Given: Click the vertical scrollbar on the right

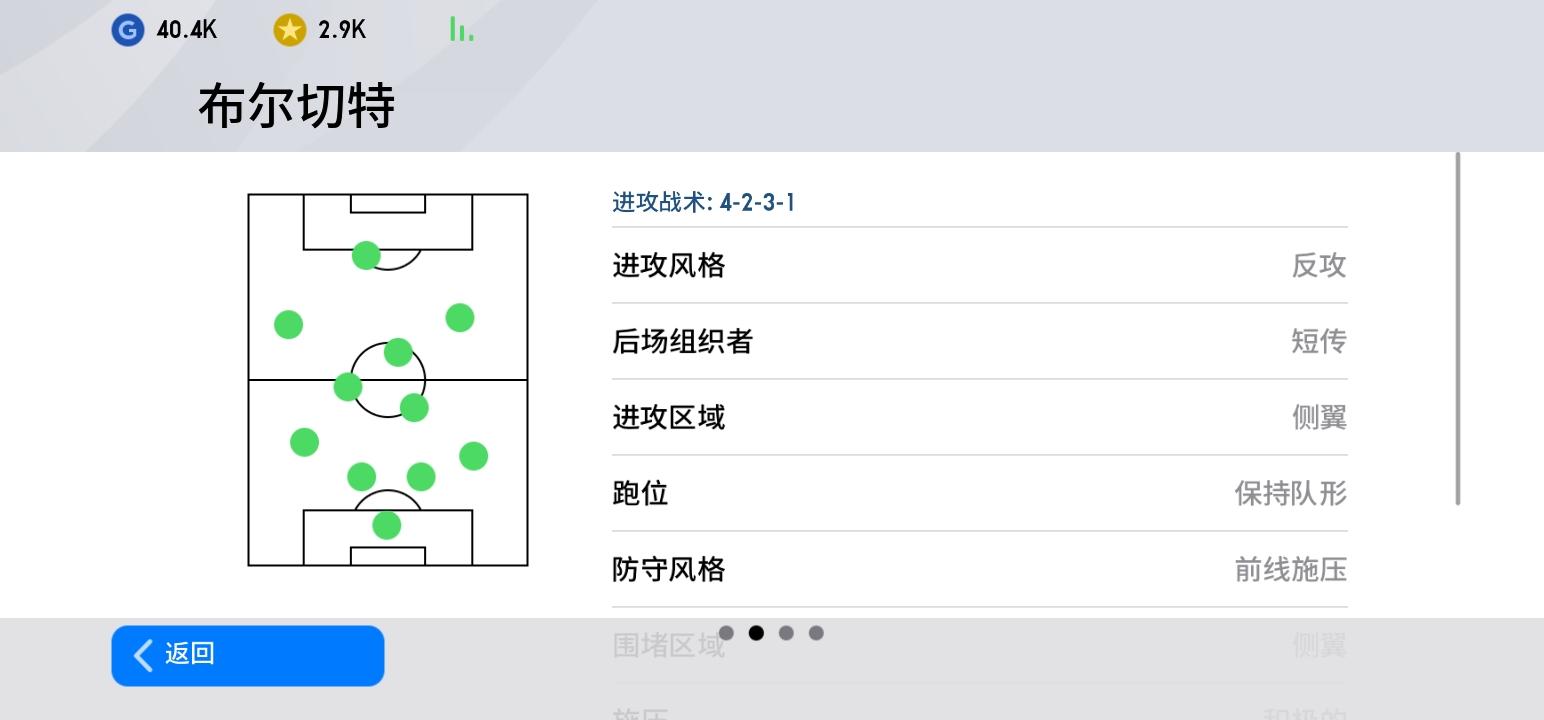Looking at the screenshot, I should (1458, 329).
